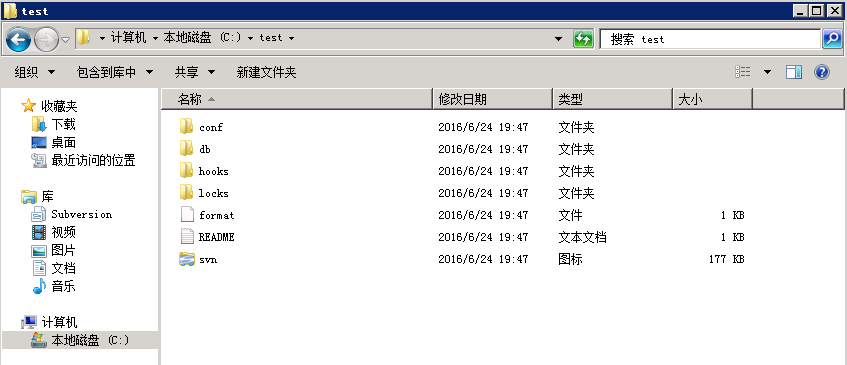847x365 pixels.
Task: Select the db folder icon
Action: 186,148
